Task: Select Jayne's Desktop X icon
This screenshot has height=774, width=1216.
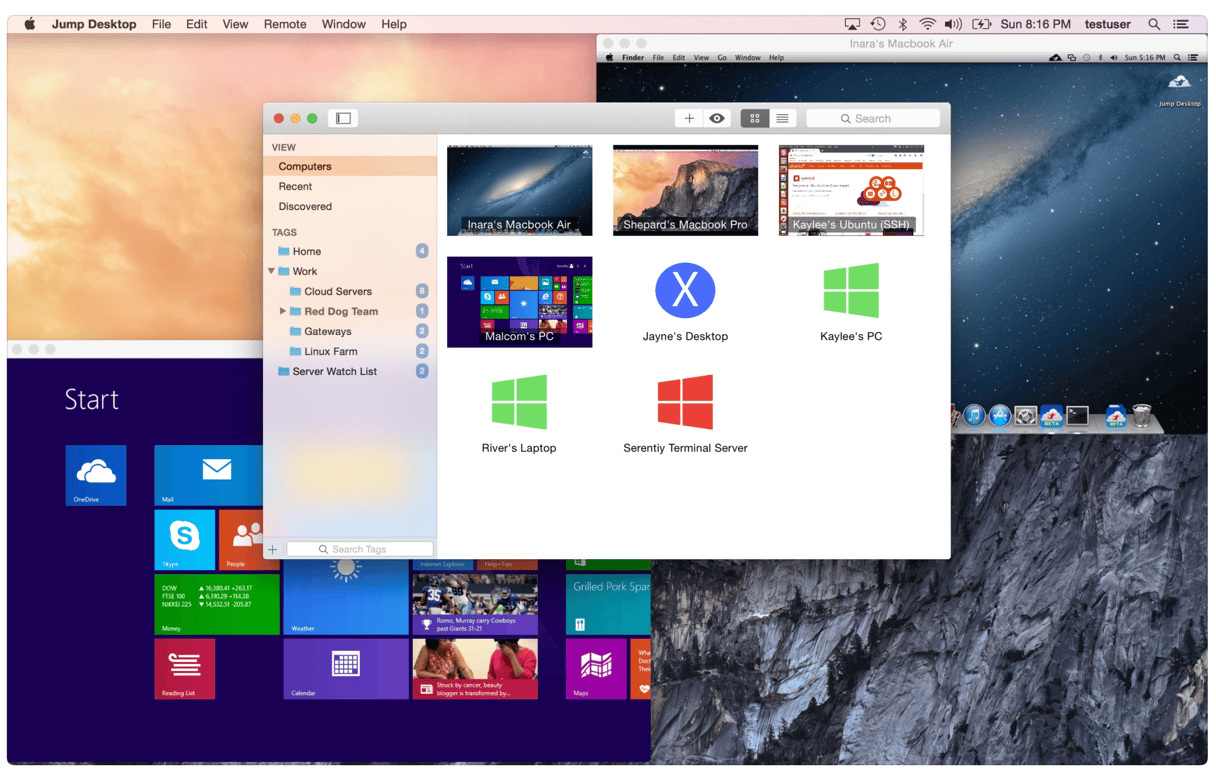Action: coord(685,290)
